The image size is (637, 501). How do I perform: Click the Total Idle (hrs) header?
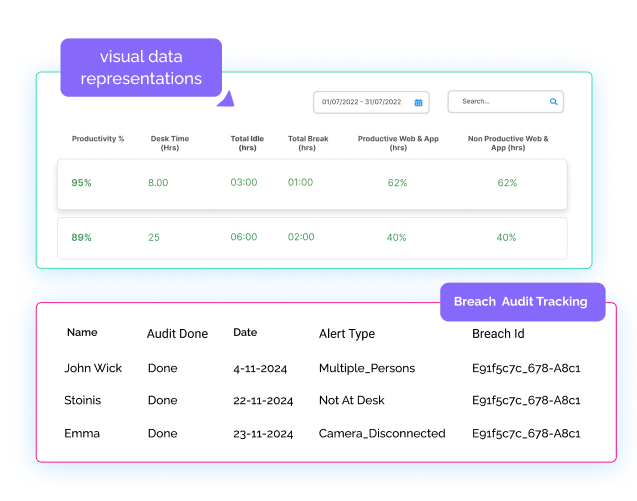[x=247, y=143]
